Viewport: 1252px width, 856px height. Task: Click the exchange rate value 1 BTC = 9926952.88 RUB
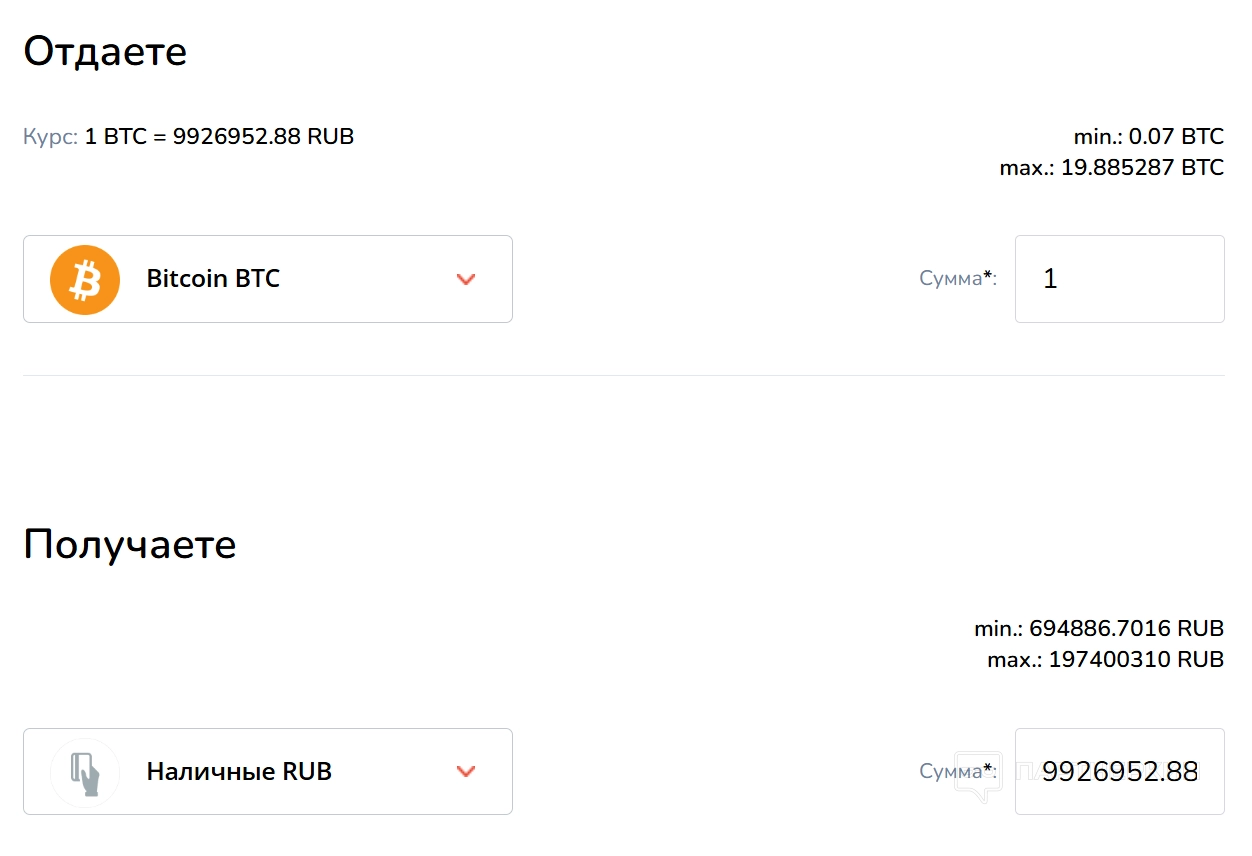[x=219, y=137]
